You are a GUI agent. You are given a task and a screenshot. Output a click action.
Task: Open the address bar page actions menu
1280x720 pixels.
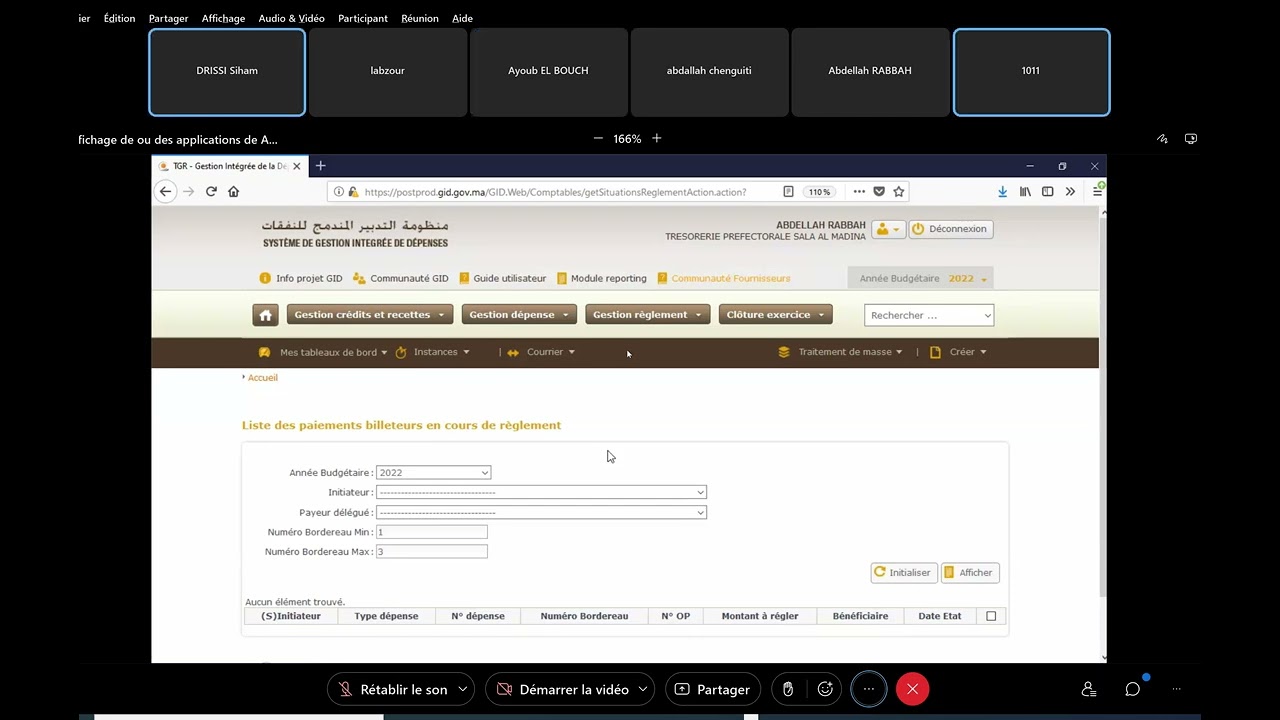[859, 192]
